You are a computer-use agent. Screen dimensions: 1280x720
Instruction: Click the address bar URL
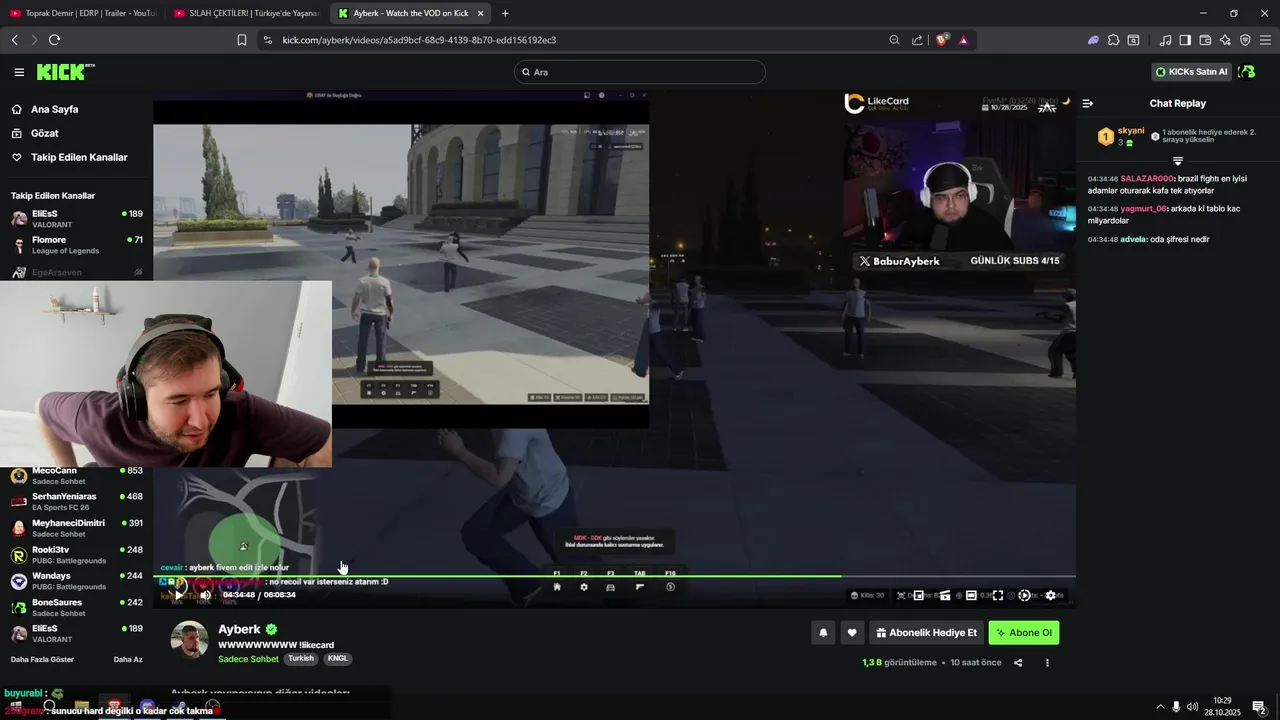(419, 40)
